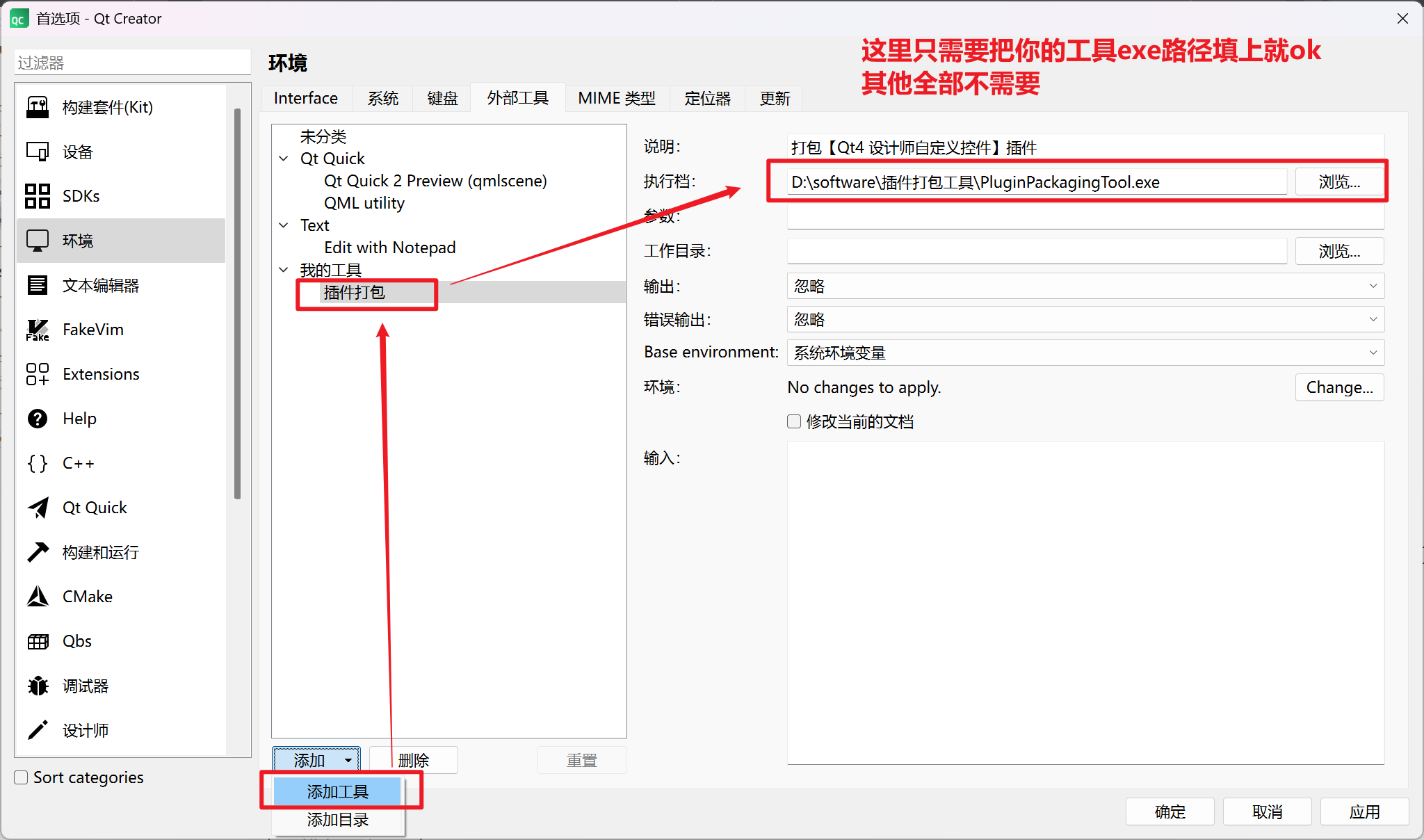Viewport: 1424px width, 840px height.
Task: Open the debugger (调试器) bug icon
Action: 38,686
